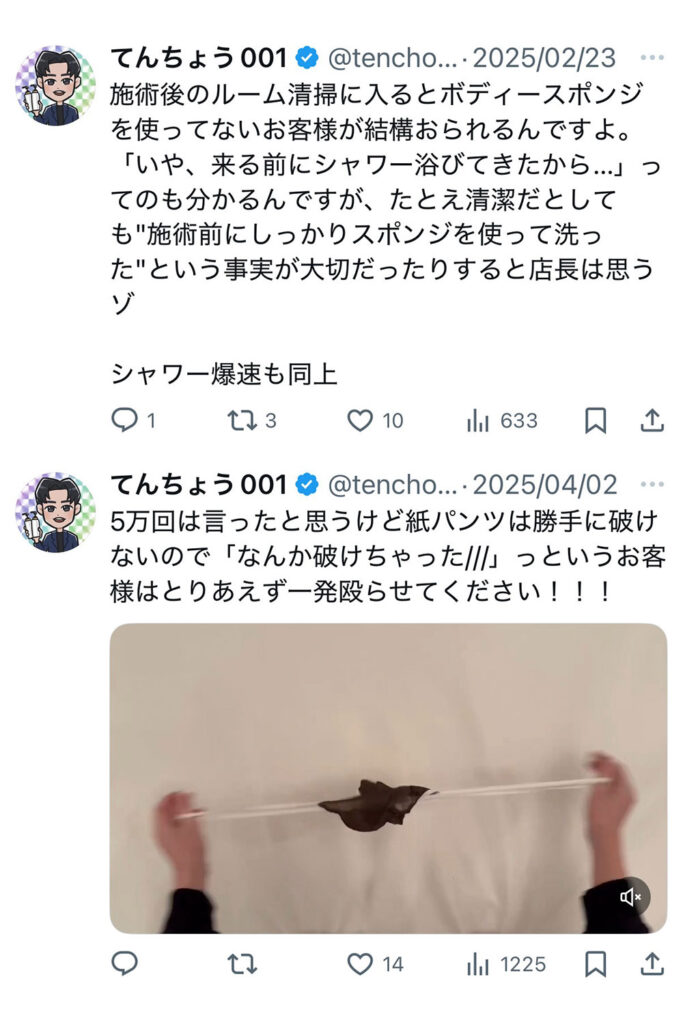This screenshot has height=1024, width=683.
Task: Like the tweet with 10 likes
Action: pos(375,420)
